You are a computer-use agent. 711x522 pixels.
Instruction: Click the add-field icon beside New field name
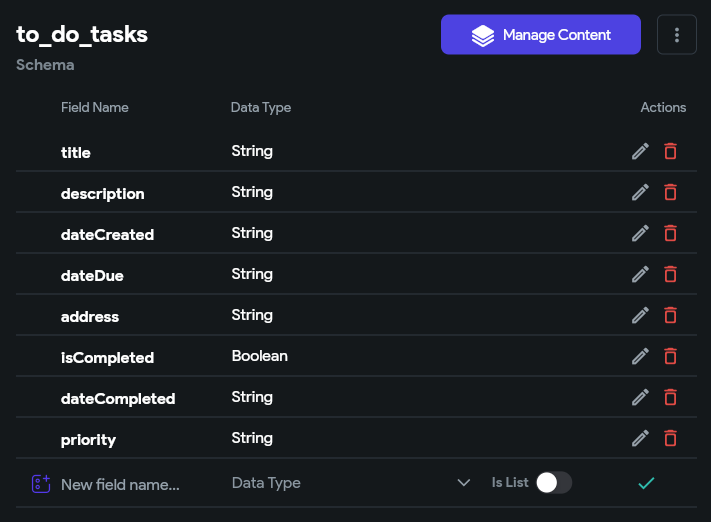click(x=41, y=483)
